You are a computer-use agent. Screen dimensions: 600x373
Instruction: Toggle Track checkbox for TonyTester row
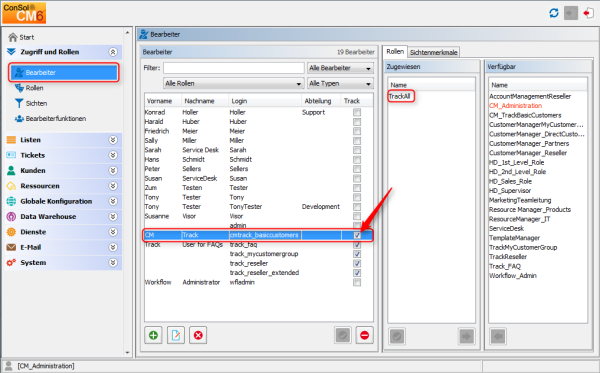tap(357, 207)
